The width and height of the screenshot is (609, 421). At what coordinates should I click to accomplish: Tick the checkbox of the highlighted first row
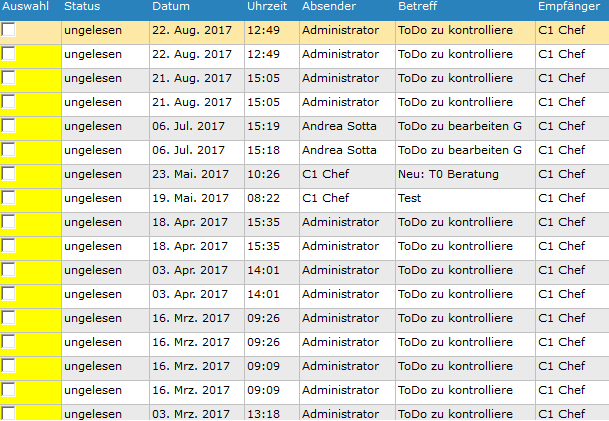pos(8,30)
